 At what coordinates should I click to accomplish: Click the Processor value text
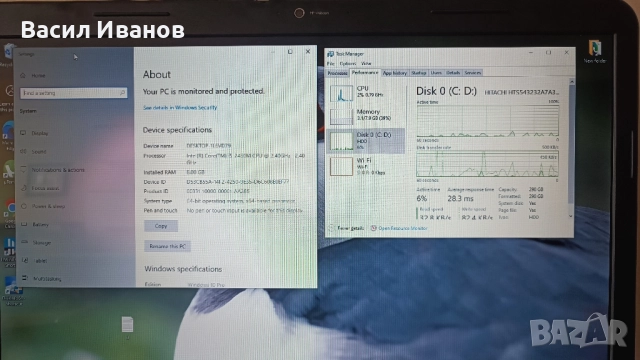point(246,159)
